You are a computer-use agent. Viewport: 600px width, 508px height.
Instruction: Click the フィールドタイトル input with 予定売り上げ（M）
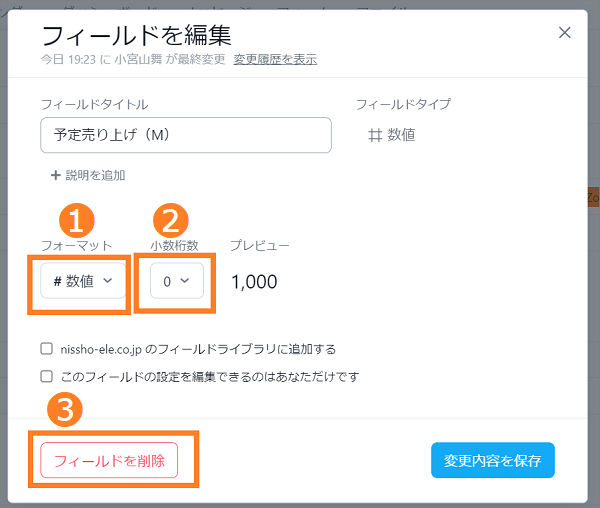(x=186, y=135)
